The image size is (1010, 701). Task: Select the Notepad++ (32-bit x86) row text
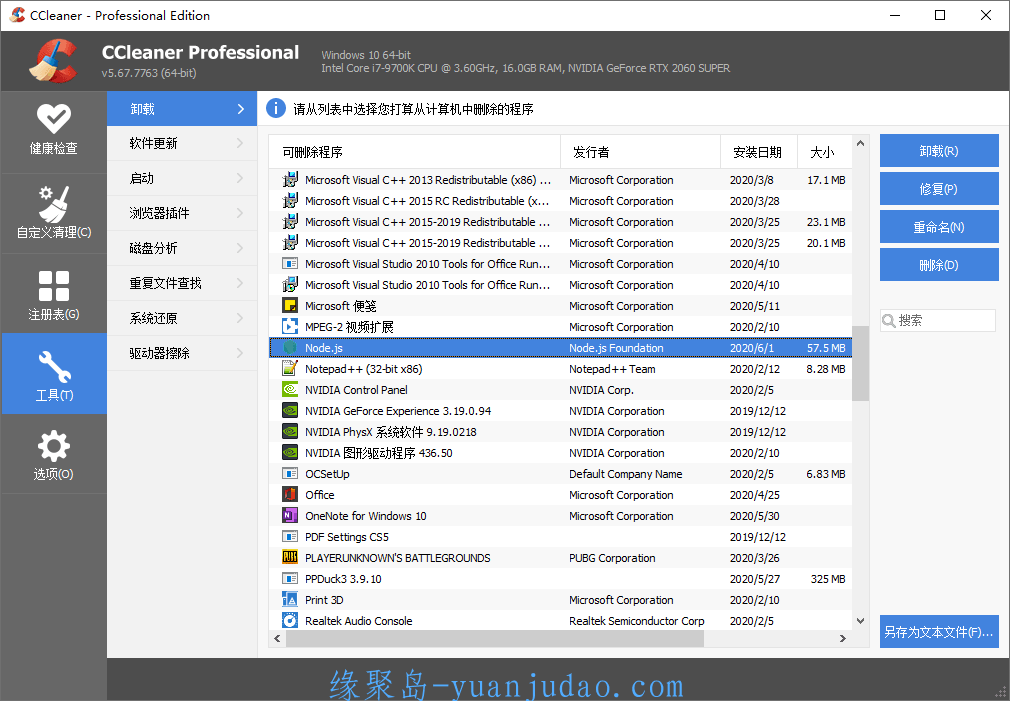(363, 369)
